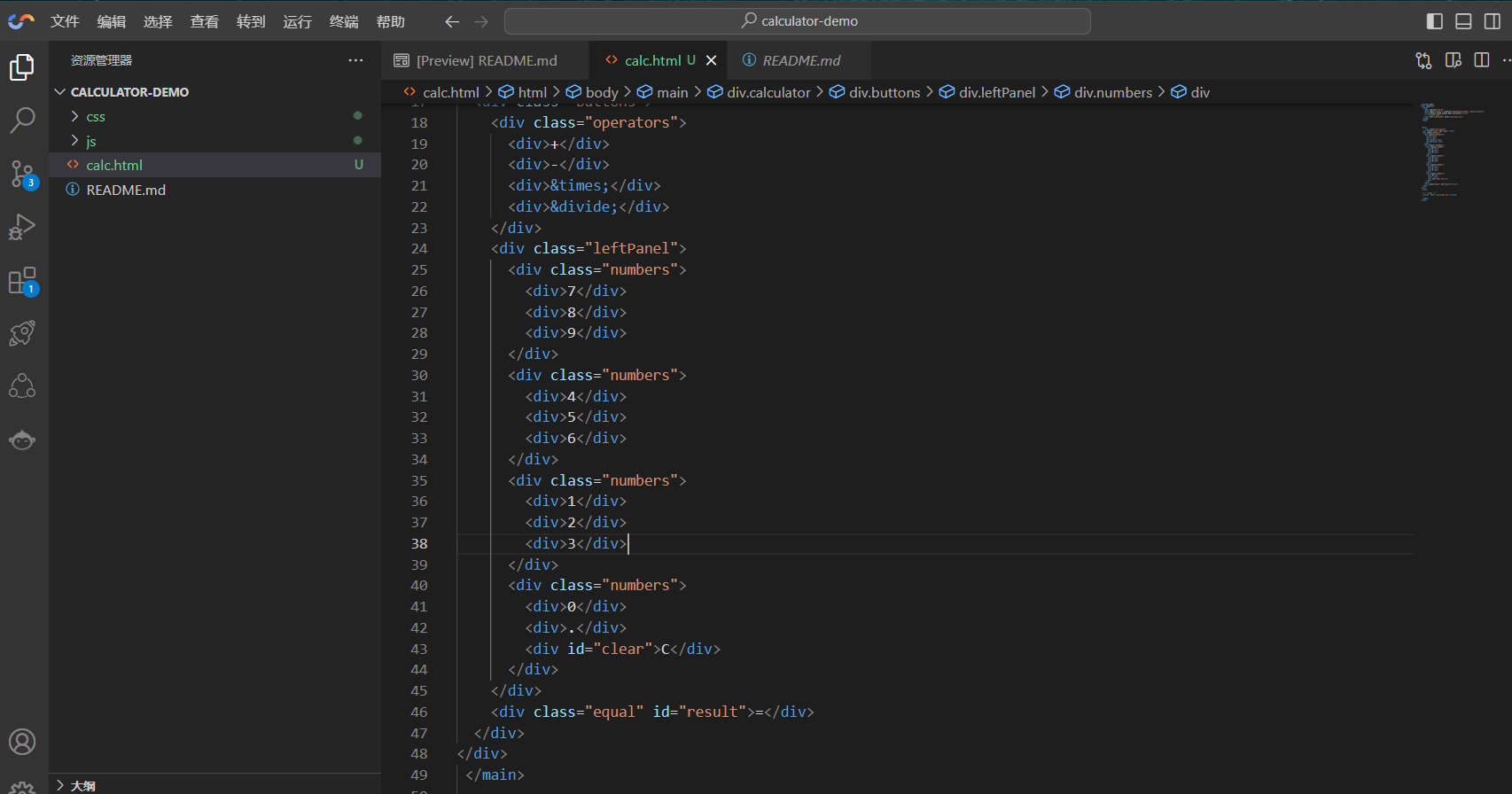This screenshot has height=794, width=1512.
Task: Click the last div breadcrumb item
Action: click(1190, 92)
